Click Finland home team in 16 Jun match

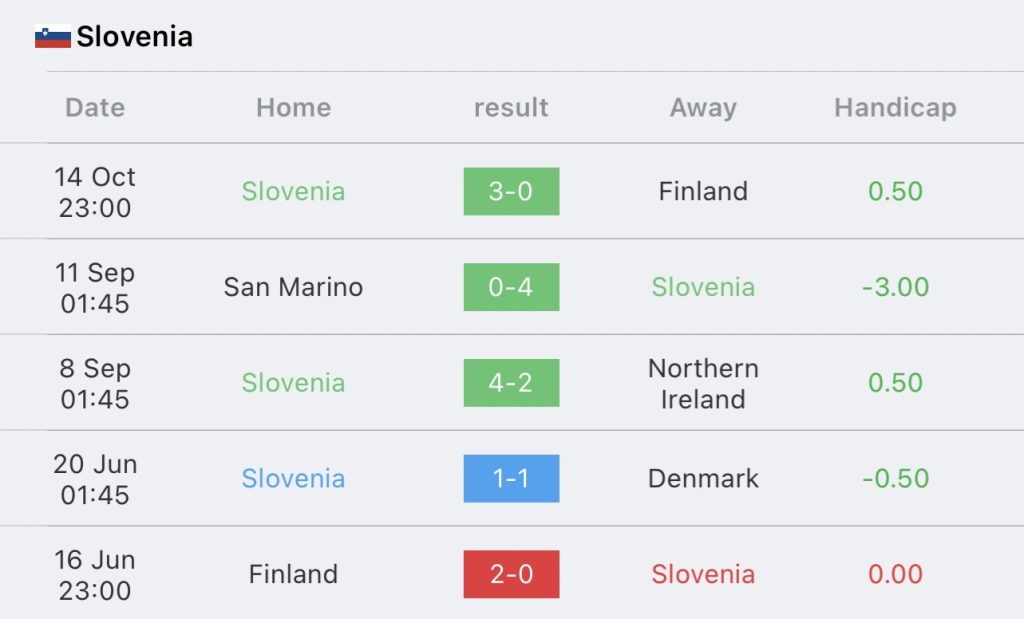293,575
